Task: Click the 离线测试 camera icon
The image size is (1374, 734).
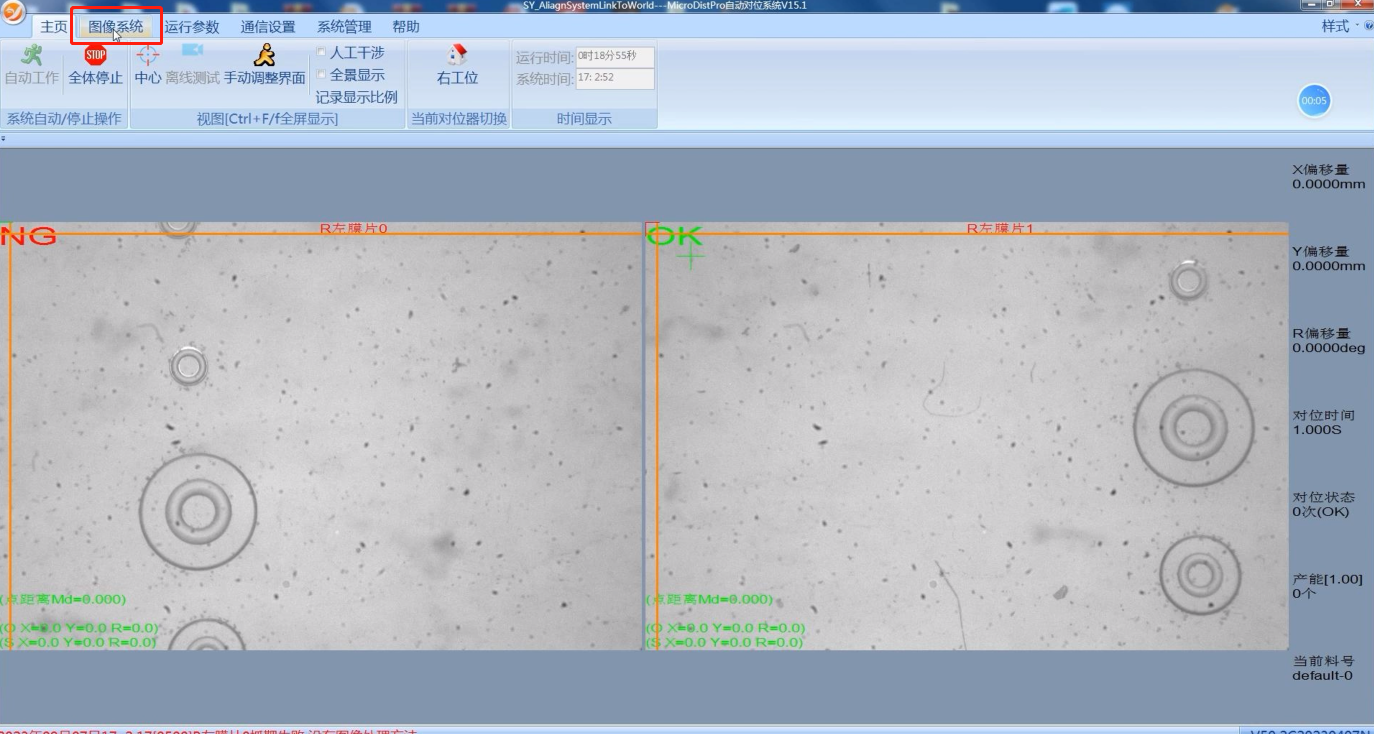Action: 192,52
